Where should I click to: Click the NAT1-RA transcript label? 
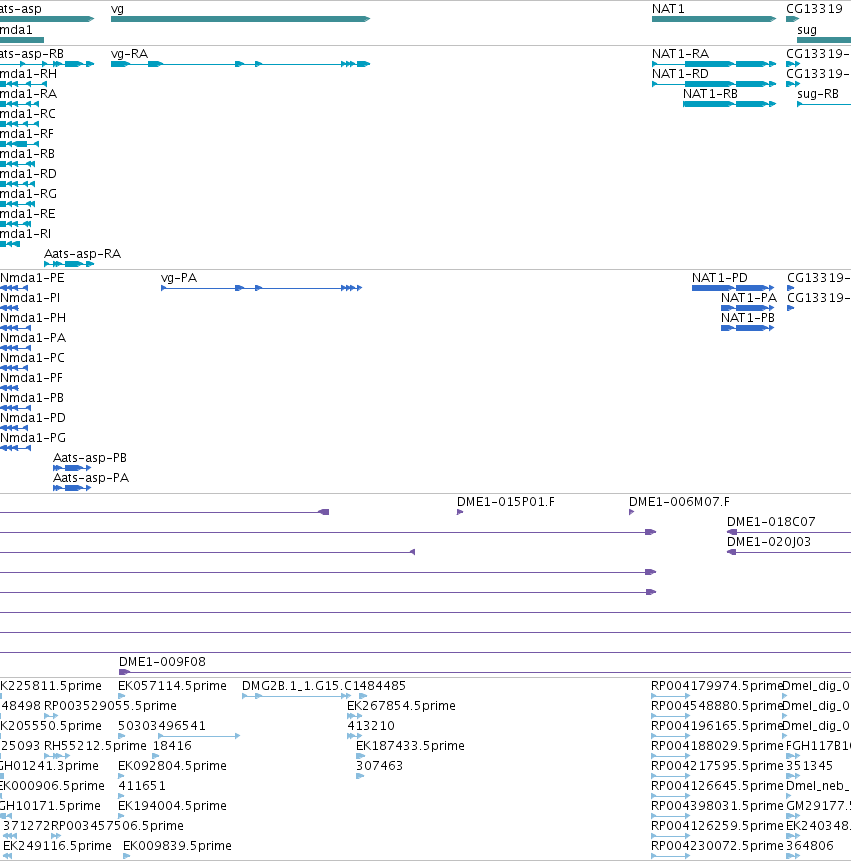point(680,54)
